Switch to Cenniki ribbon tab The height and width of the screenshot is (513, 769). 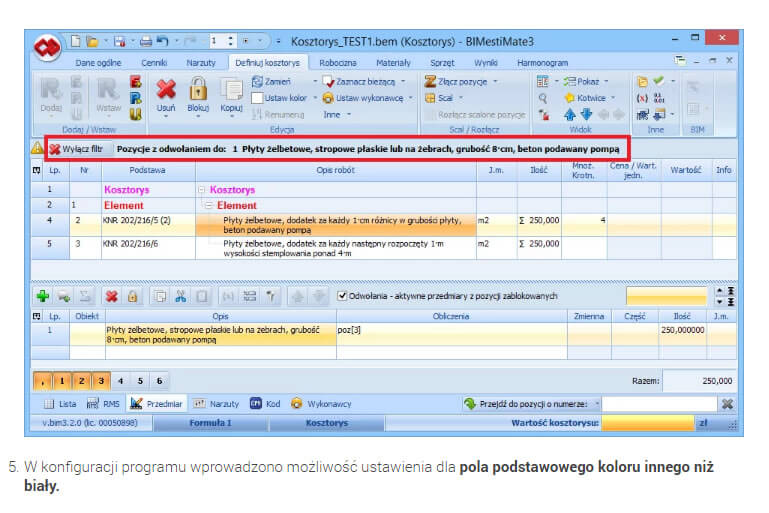tap(154, 63)
